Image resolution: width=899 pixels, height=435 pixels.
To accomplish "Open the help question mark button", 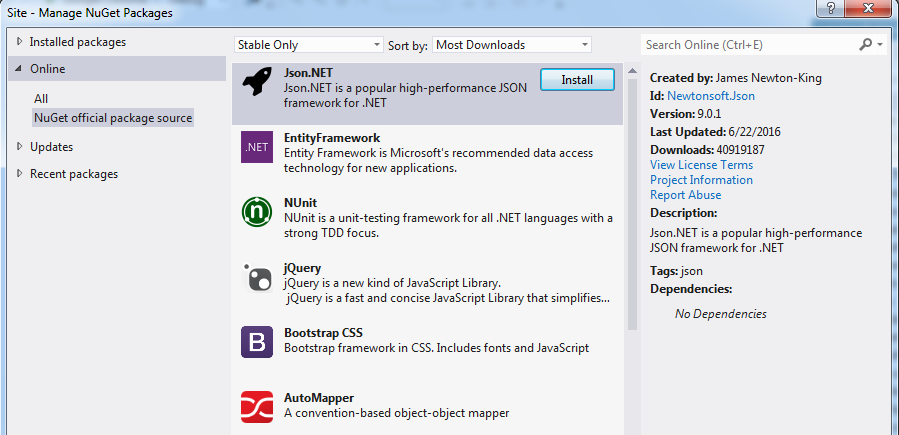I will coord(831,8).
